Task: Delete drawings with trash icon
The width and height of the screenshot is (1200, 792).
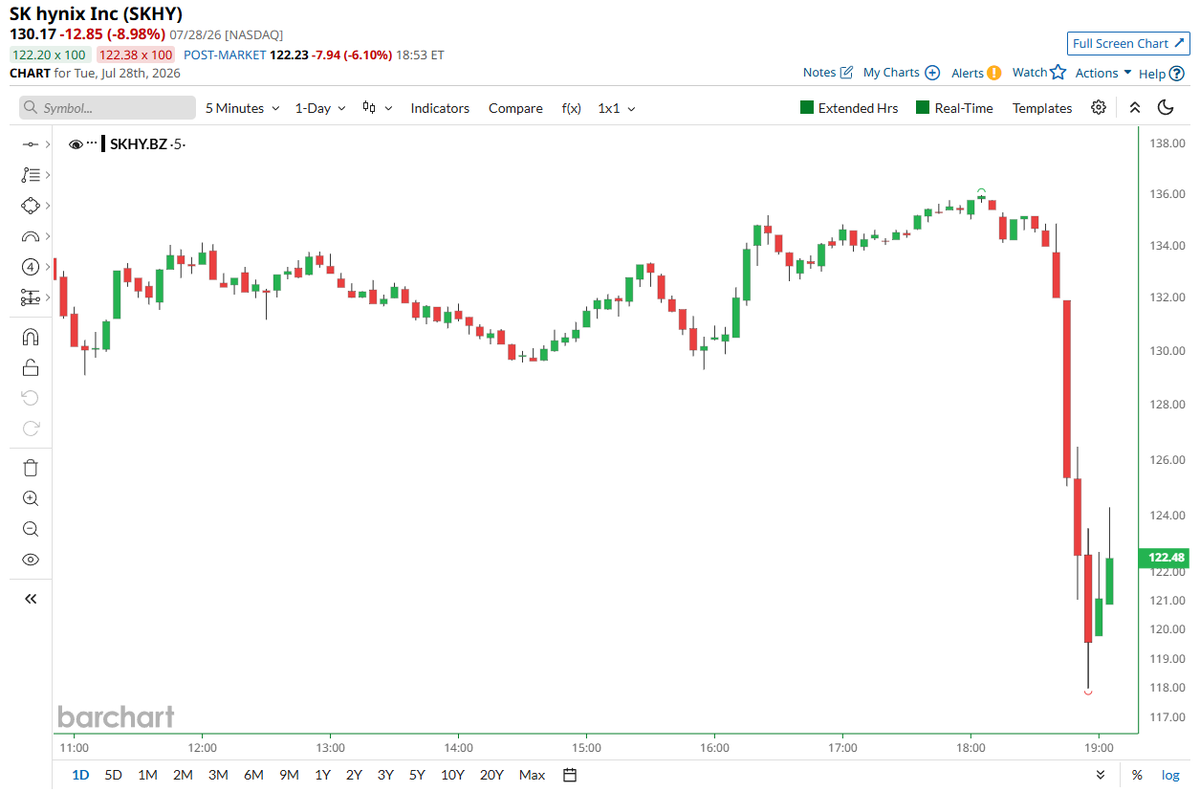Action: tap(30, 467)
